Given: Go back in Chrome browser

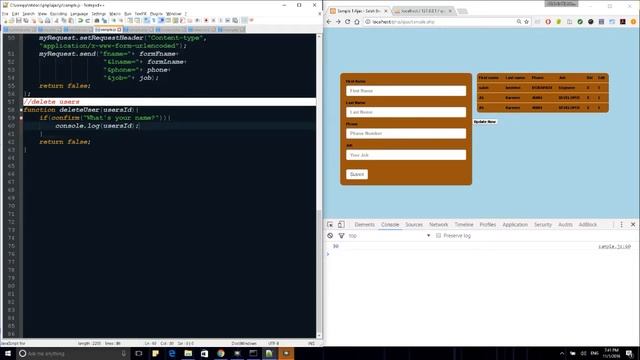Looking at the screenshot, I should 329,22.
